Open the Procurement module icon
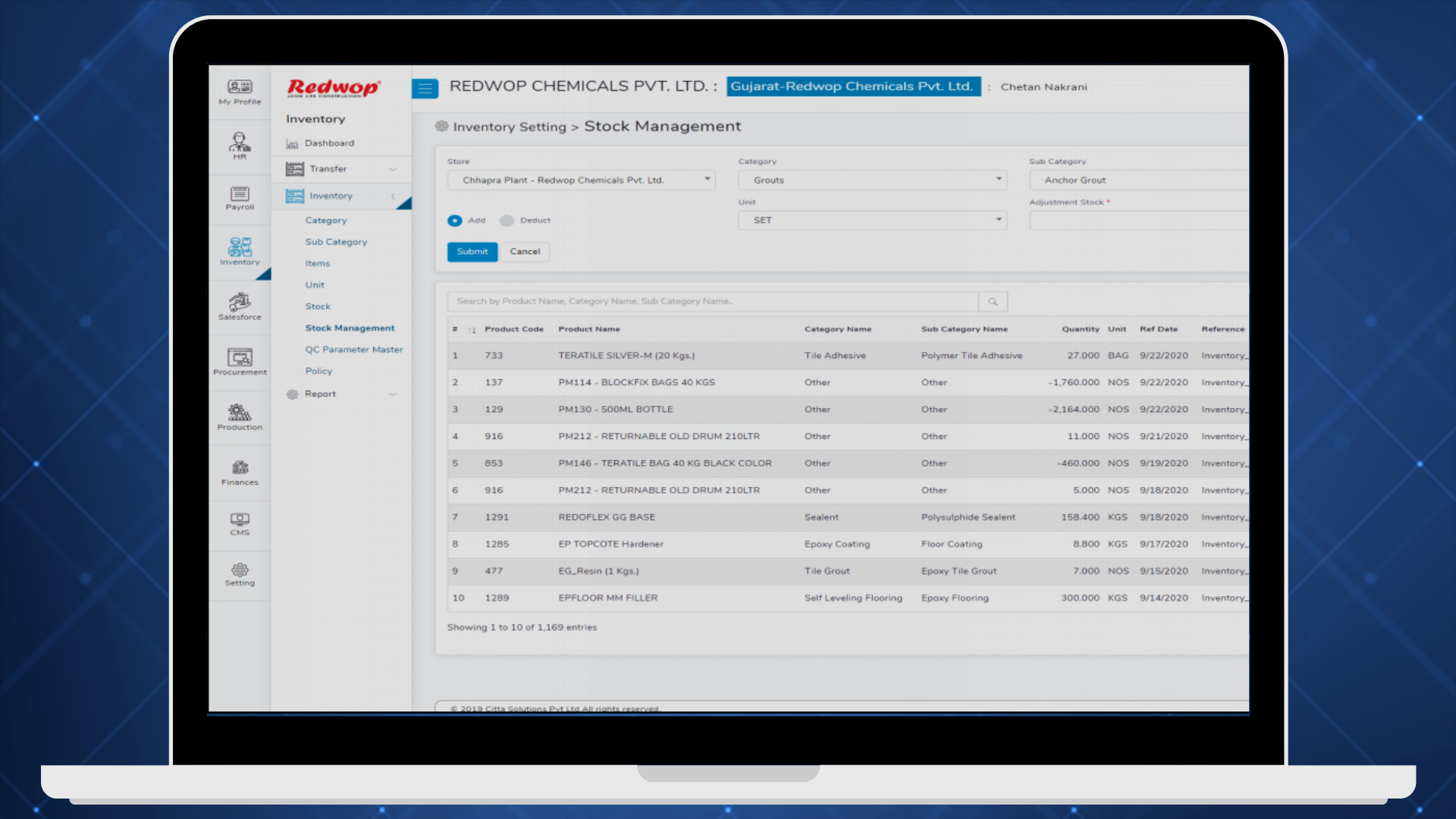Screen dimensions: 1456x819 point(240,357)
